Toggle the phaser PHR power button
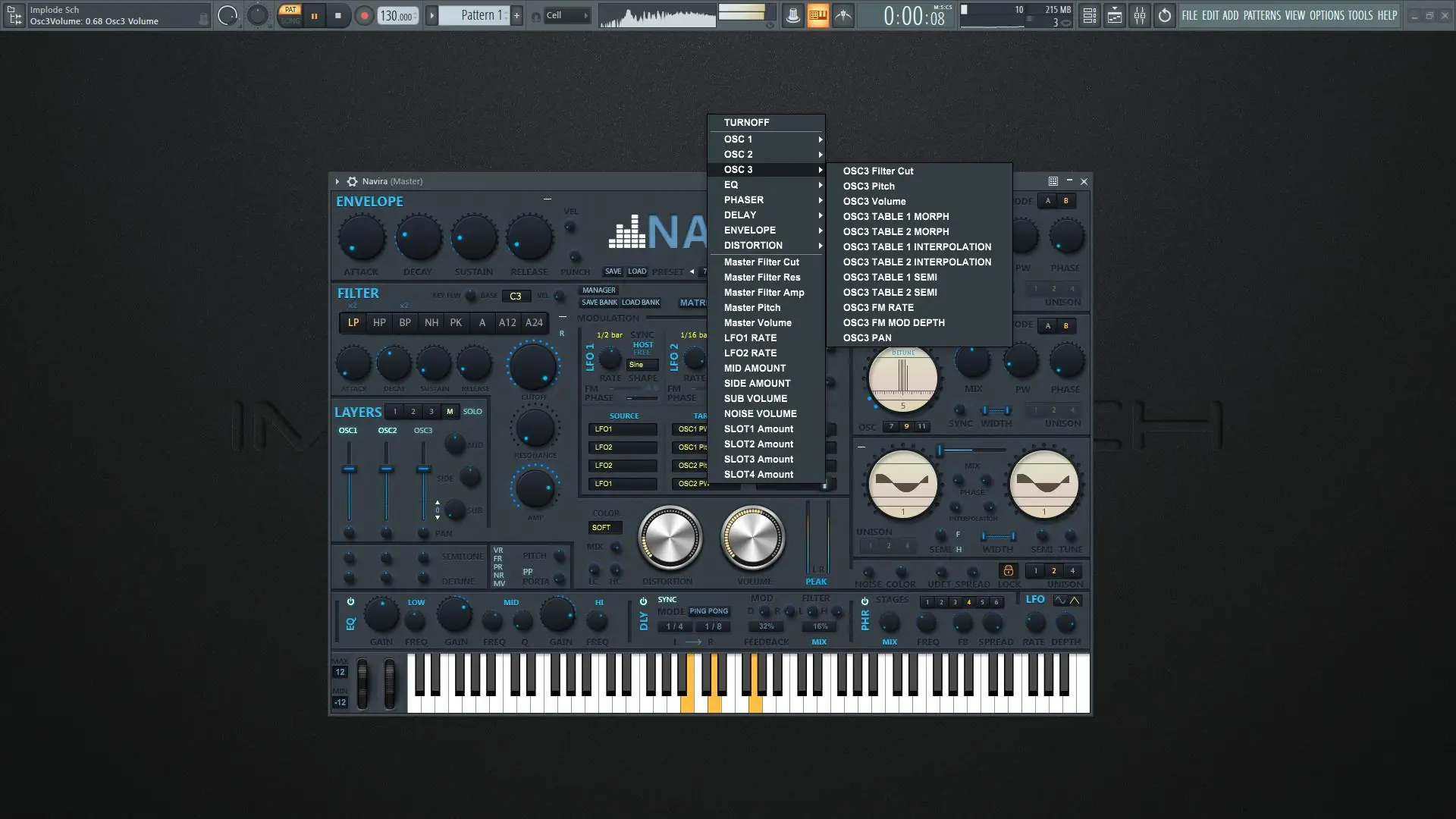 click(x=864, y=601)
